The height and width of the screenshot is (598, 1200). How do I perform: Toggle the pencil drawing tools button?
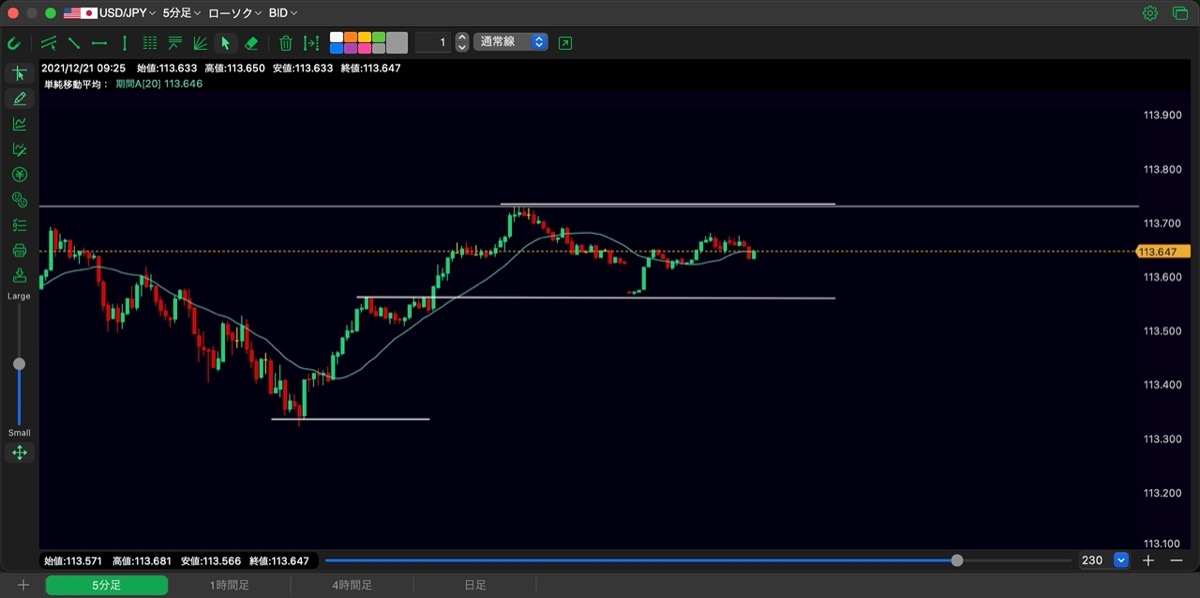(x=19, y=99)
